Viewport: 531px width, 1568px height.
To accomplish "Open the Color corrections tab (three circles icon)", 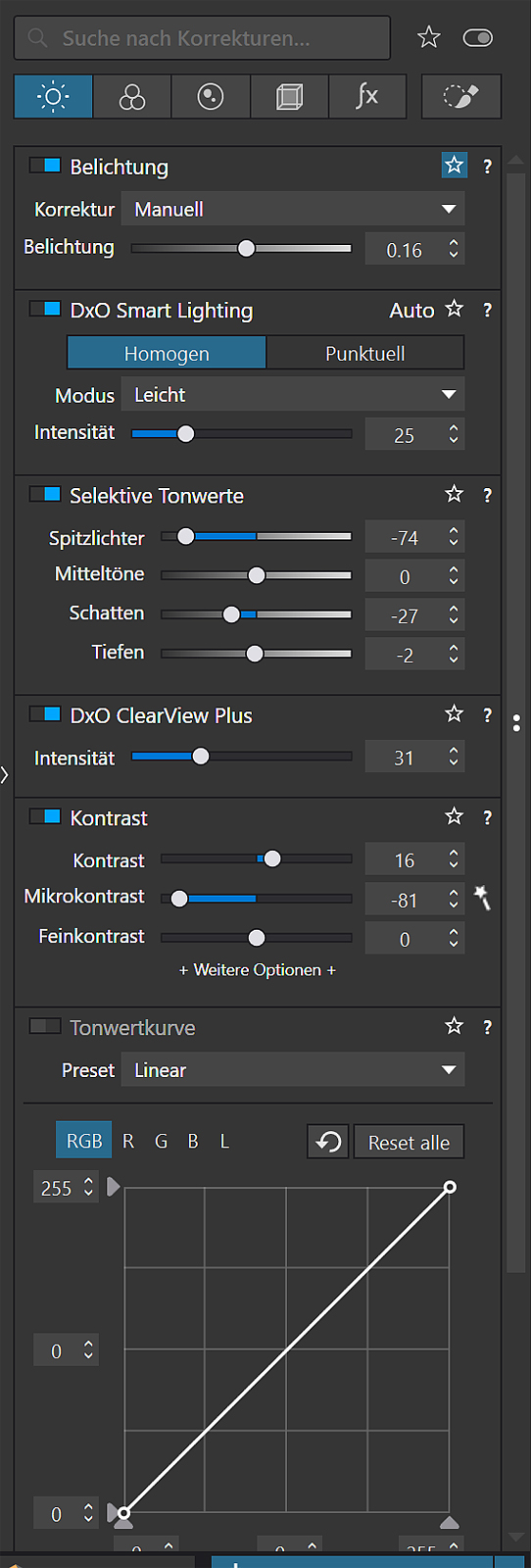I will (131, 96).
